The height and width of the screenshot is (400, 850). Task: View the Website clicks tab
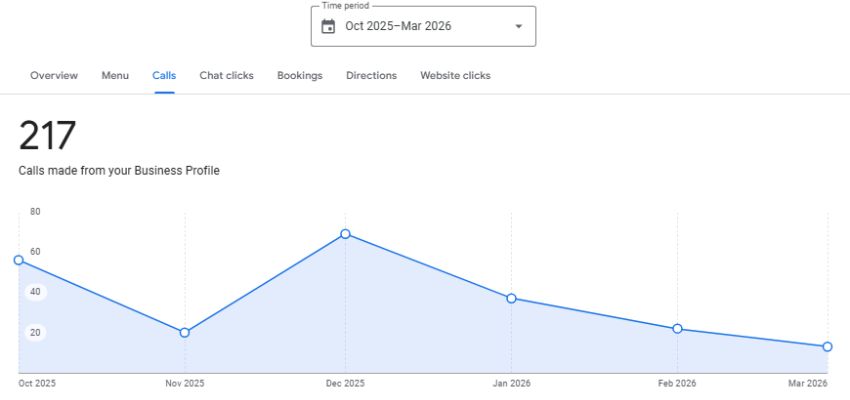(x=455, y=75)
